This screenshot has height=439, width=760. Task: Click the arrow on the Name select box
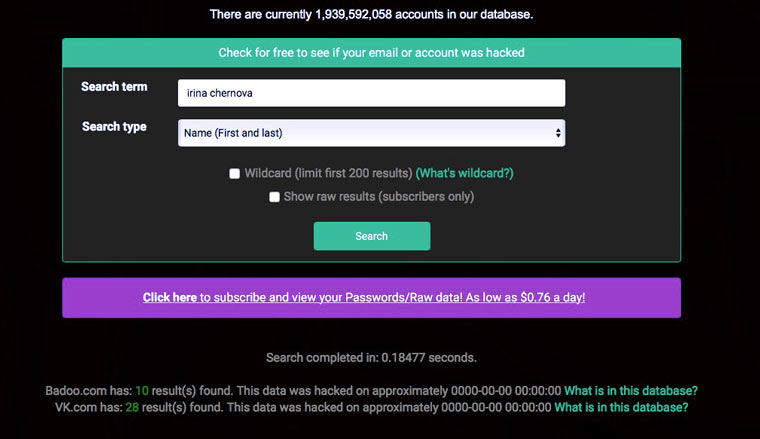[558, 133]
